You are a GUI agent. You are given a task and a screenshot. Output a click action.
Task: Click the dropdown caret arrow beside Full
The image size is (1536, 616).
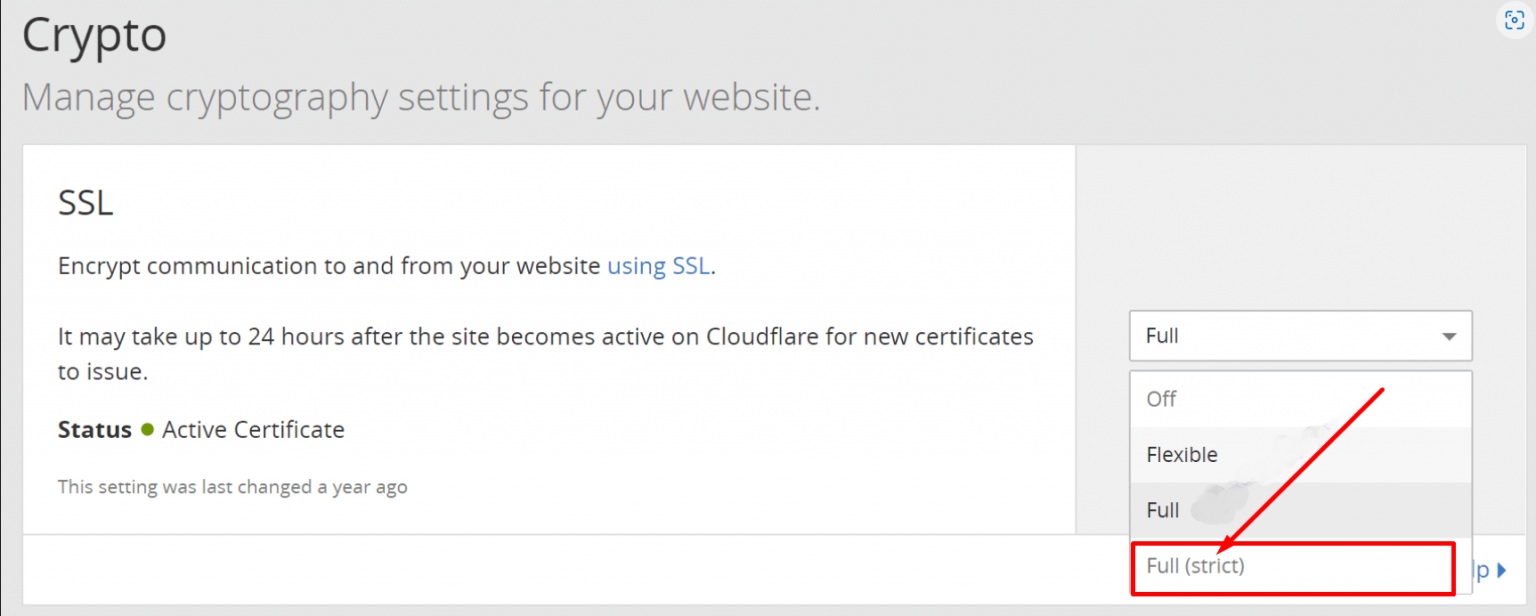tap(1449, 337)
